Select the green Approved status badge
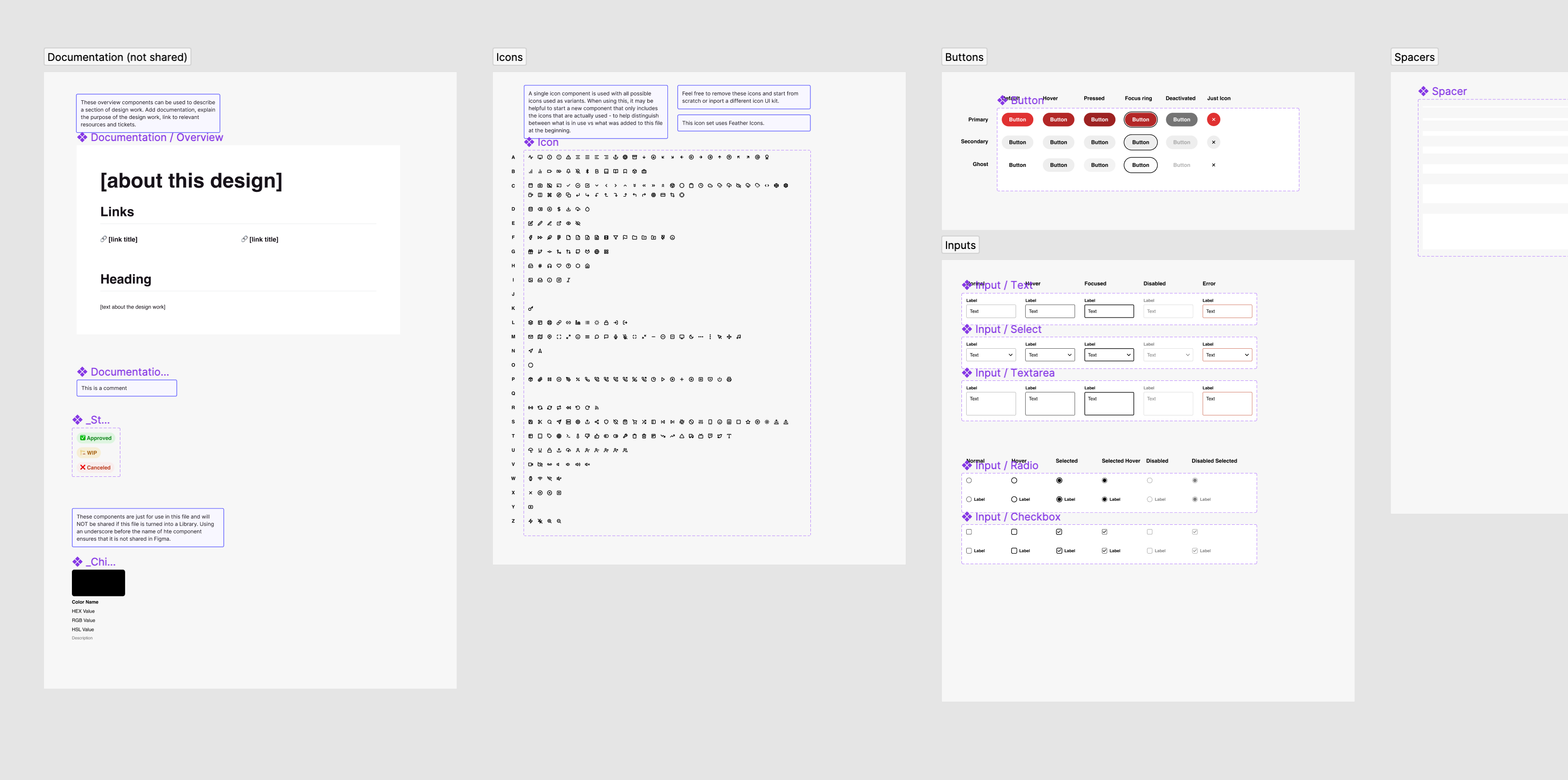This screenshot has height=780, width=1568. click(x=96, y=438)
